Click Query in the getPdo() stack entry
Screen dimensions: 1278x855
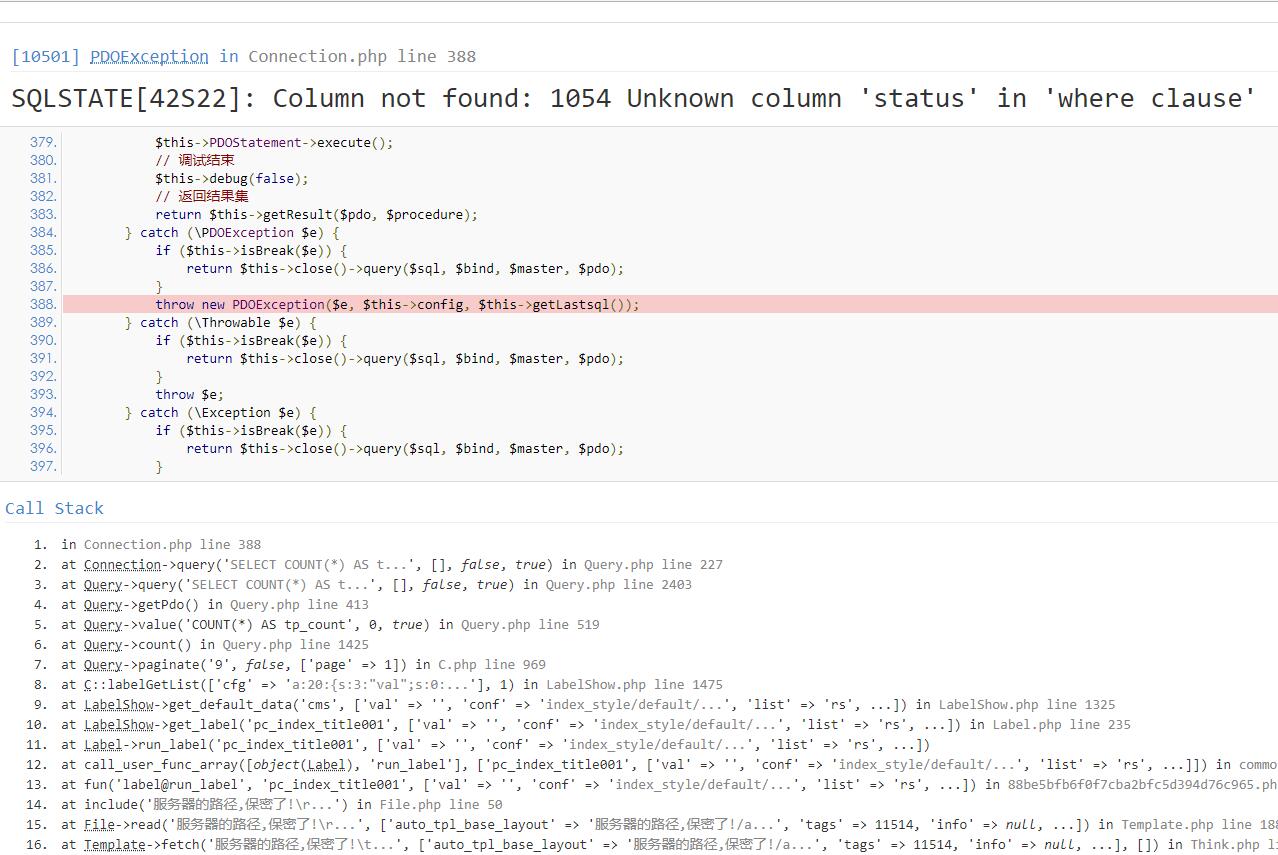point(103,604)
